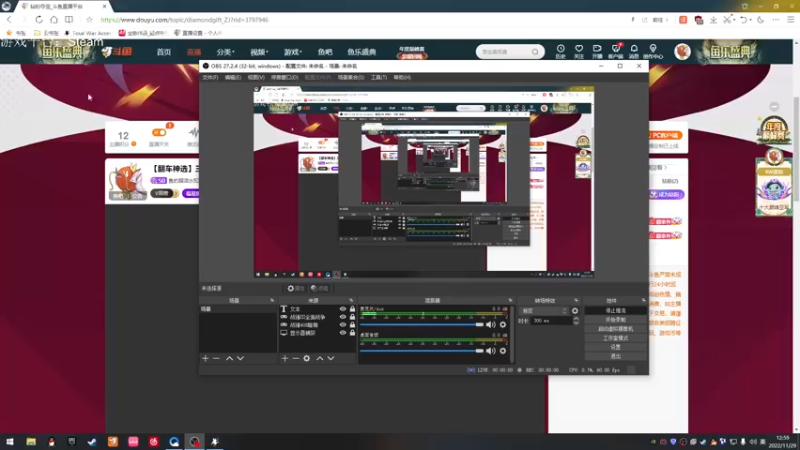The height and width of the screenshot is (450, 800).
Task: Open source properties gear in sources toolbar
Action: tap(307, 359)
